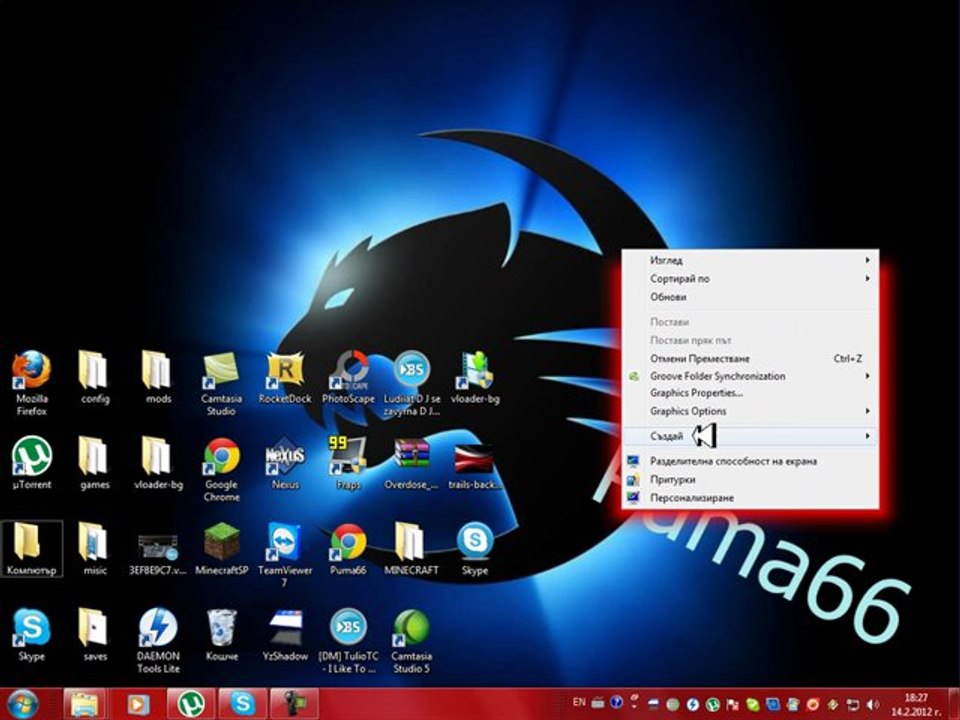Switch to the µTorrent taskbar button
Viewport: 960px width, 720px height.
coord(190,704)
